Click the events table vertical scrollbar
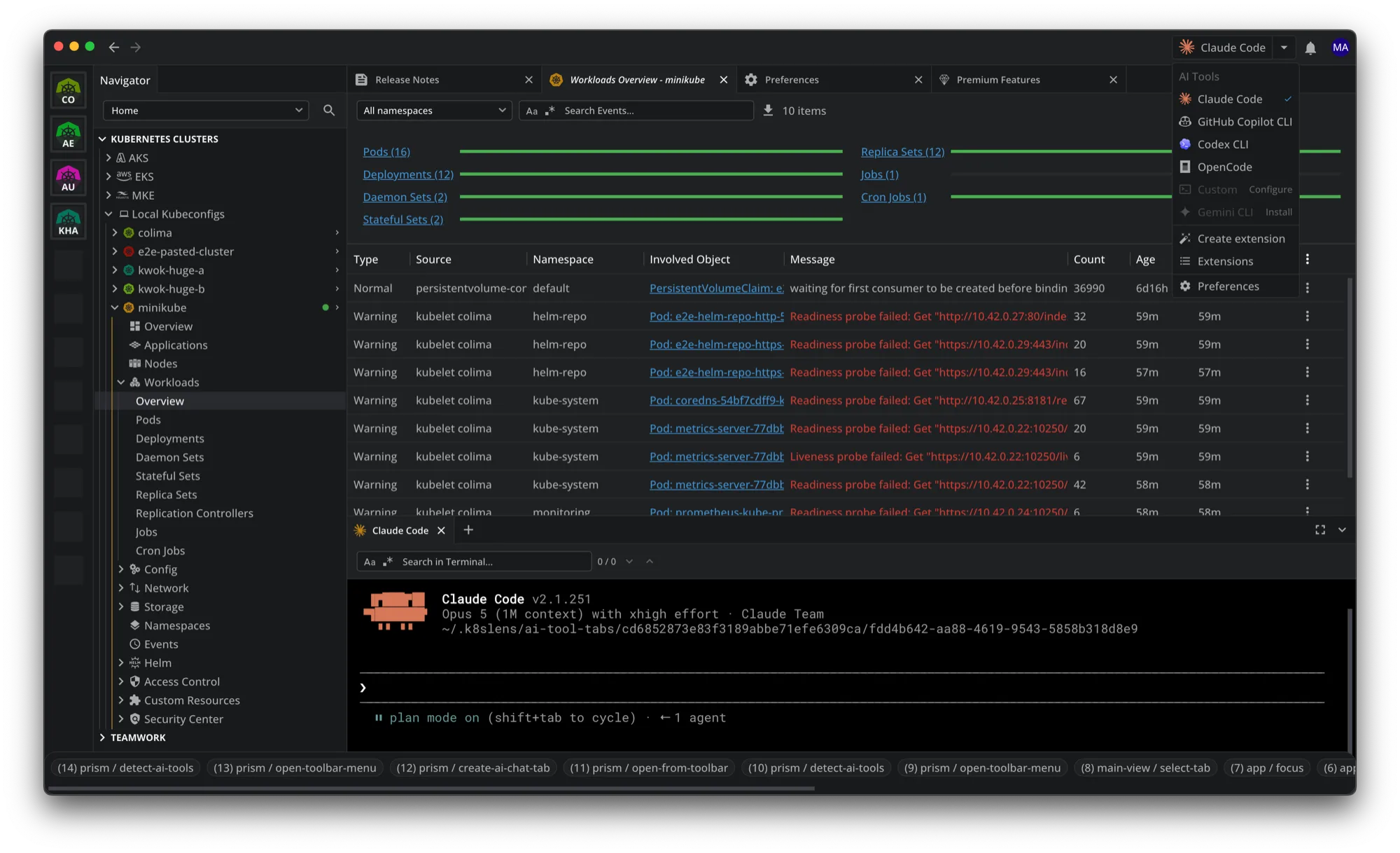Screen dimensions: 1400x853 1350,378
